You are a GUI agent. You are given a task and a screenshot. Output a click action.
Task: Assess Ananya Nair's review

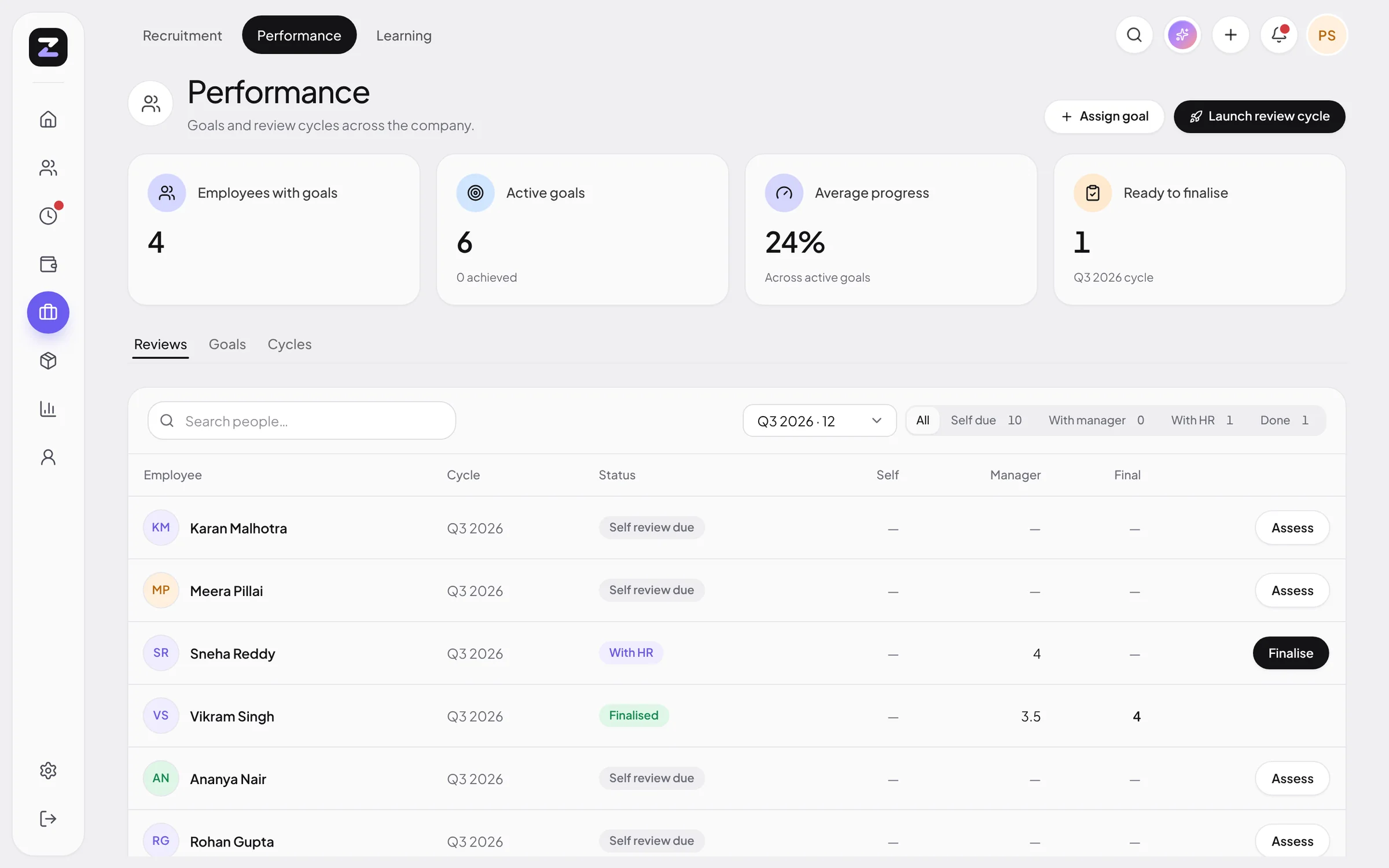coord(1292,779)
